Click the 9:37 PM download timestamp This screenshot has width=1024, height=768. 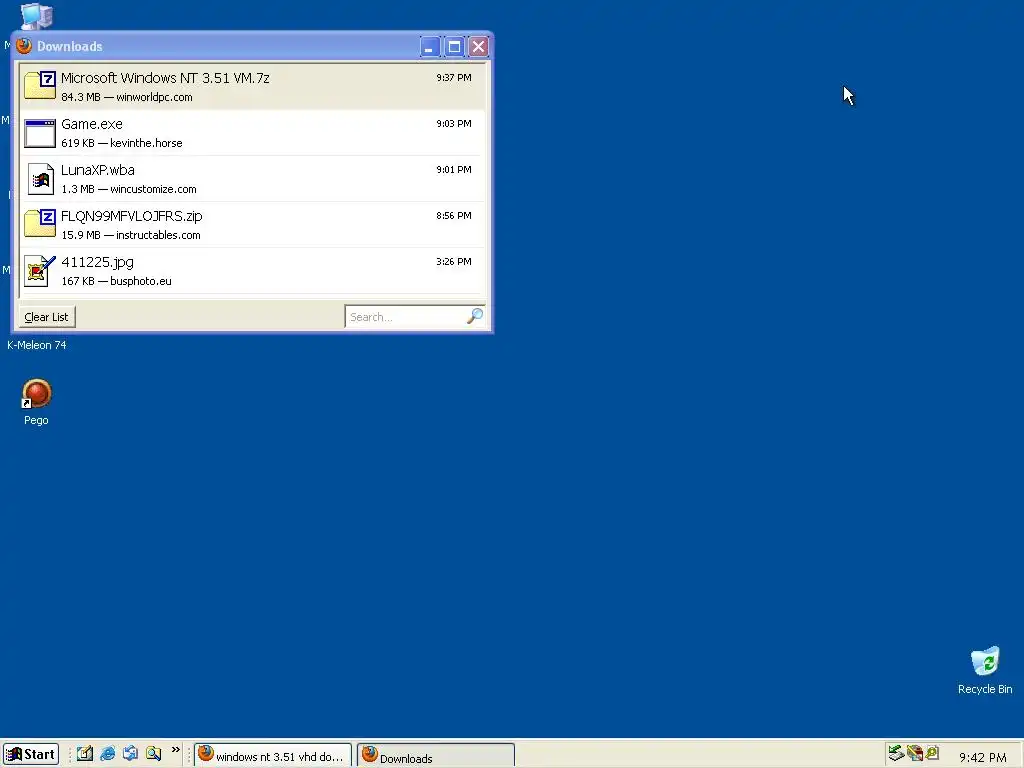coord(454,78)
